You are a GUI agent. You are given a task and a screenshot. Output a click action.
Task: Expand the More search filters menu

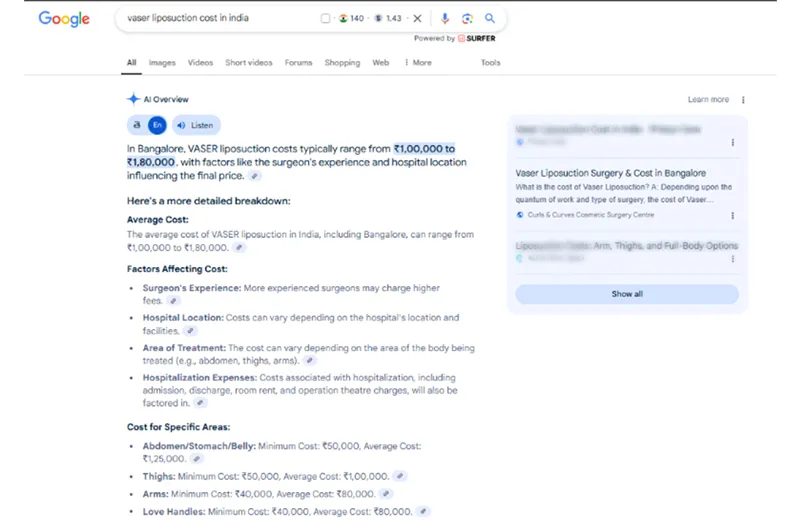click(x=418, y=63)
